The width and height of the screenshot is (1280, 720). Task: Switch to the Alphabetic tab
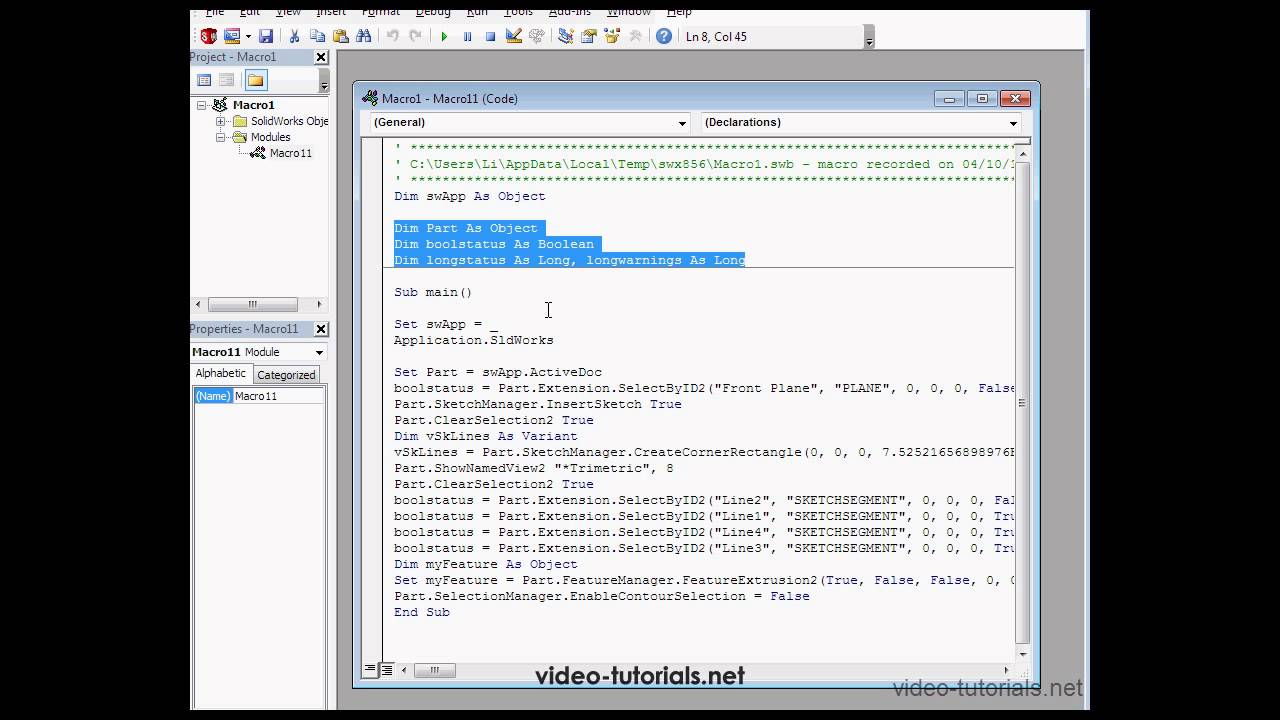point(220,373)
